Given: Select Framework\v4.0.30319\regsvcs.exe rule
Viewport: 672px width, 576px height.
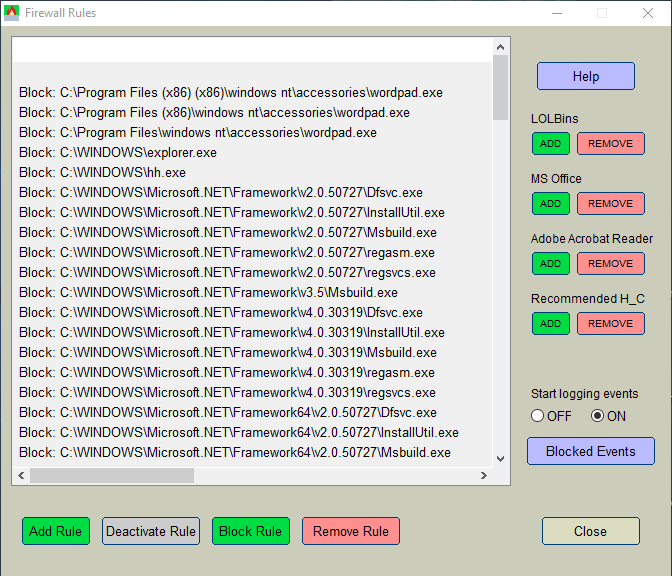Looking at the screenshot, I should (x=227, y=393).
